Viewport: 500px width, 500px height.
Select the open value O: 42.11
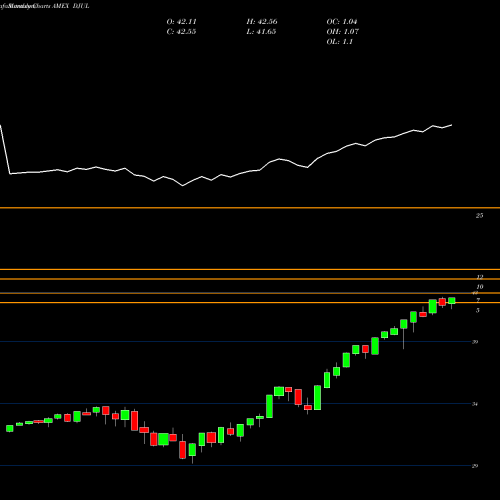182,22
